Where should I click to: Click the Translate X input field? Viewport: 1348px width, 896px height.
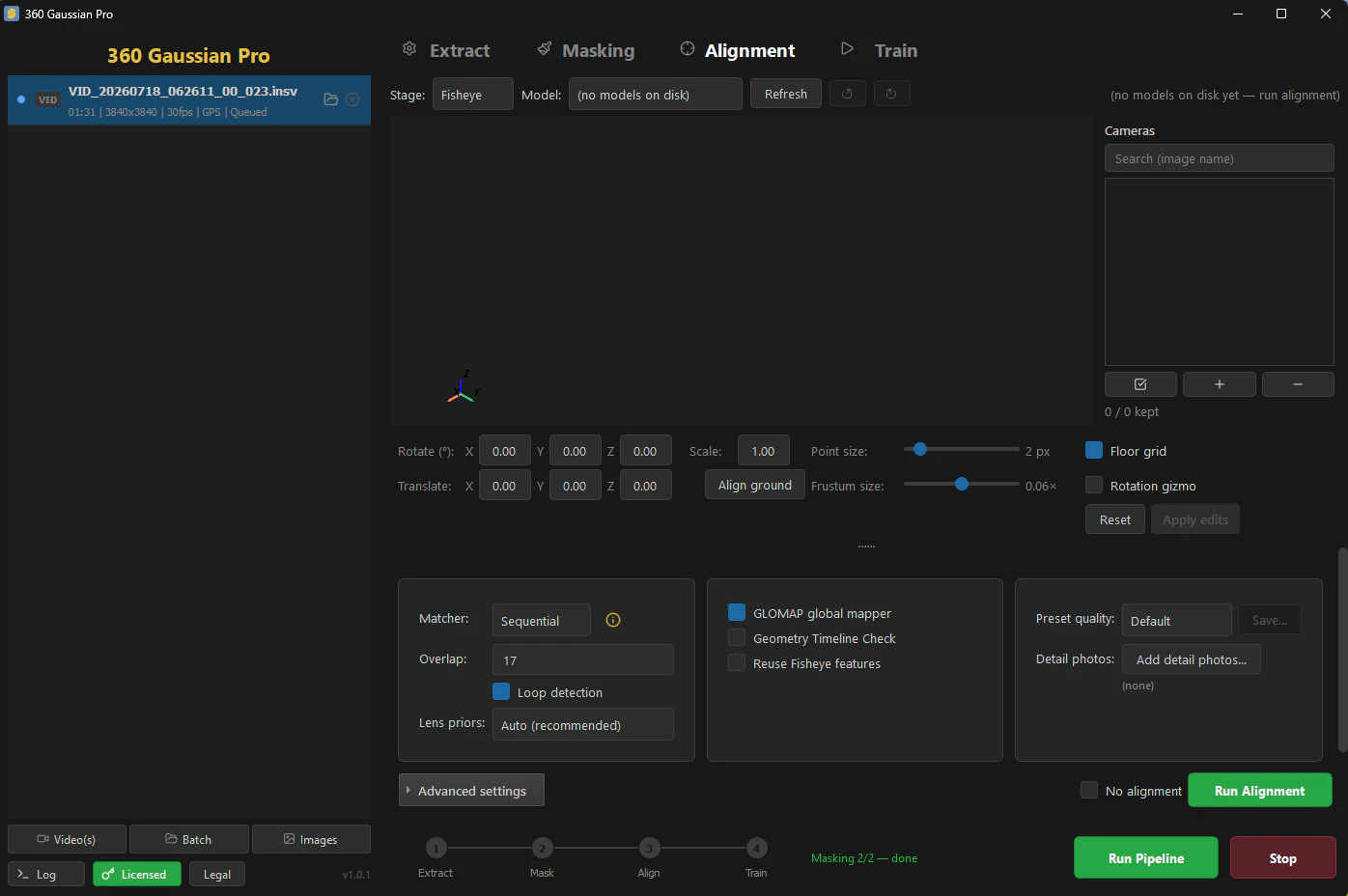[x=505, y=485]
